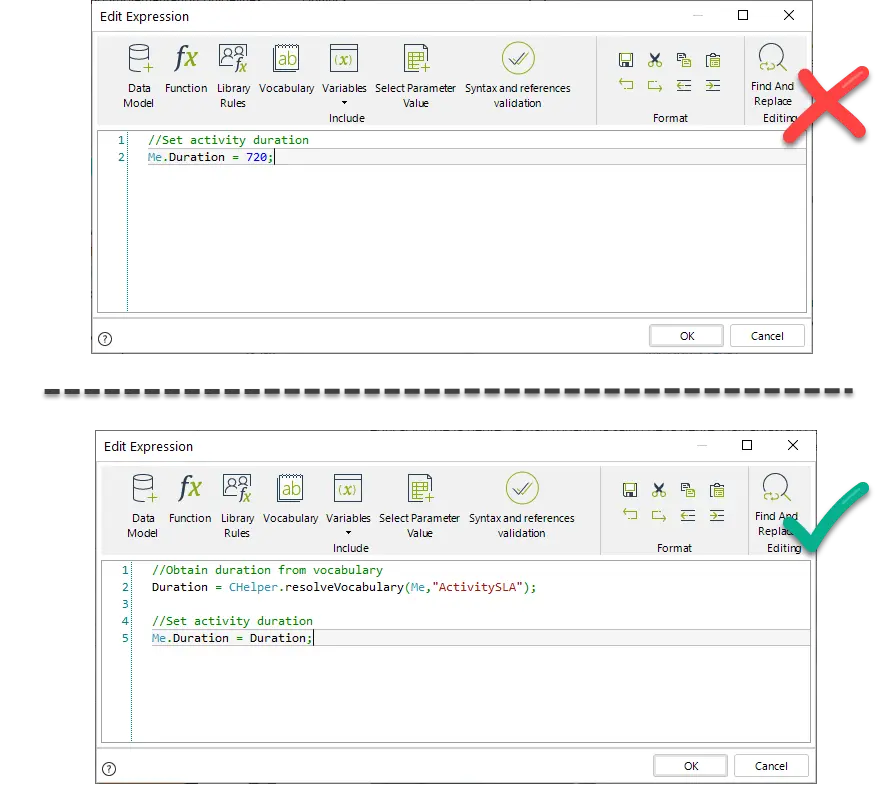Select Vocabulary in the bottom Edit Expression window
The image size is (896, 789).
[x=290, y=498]
